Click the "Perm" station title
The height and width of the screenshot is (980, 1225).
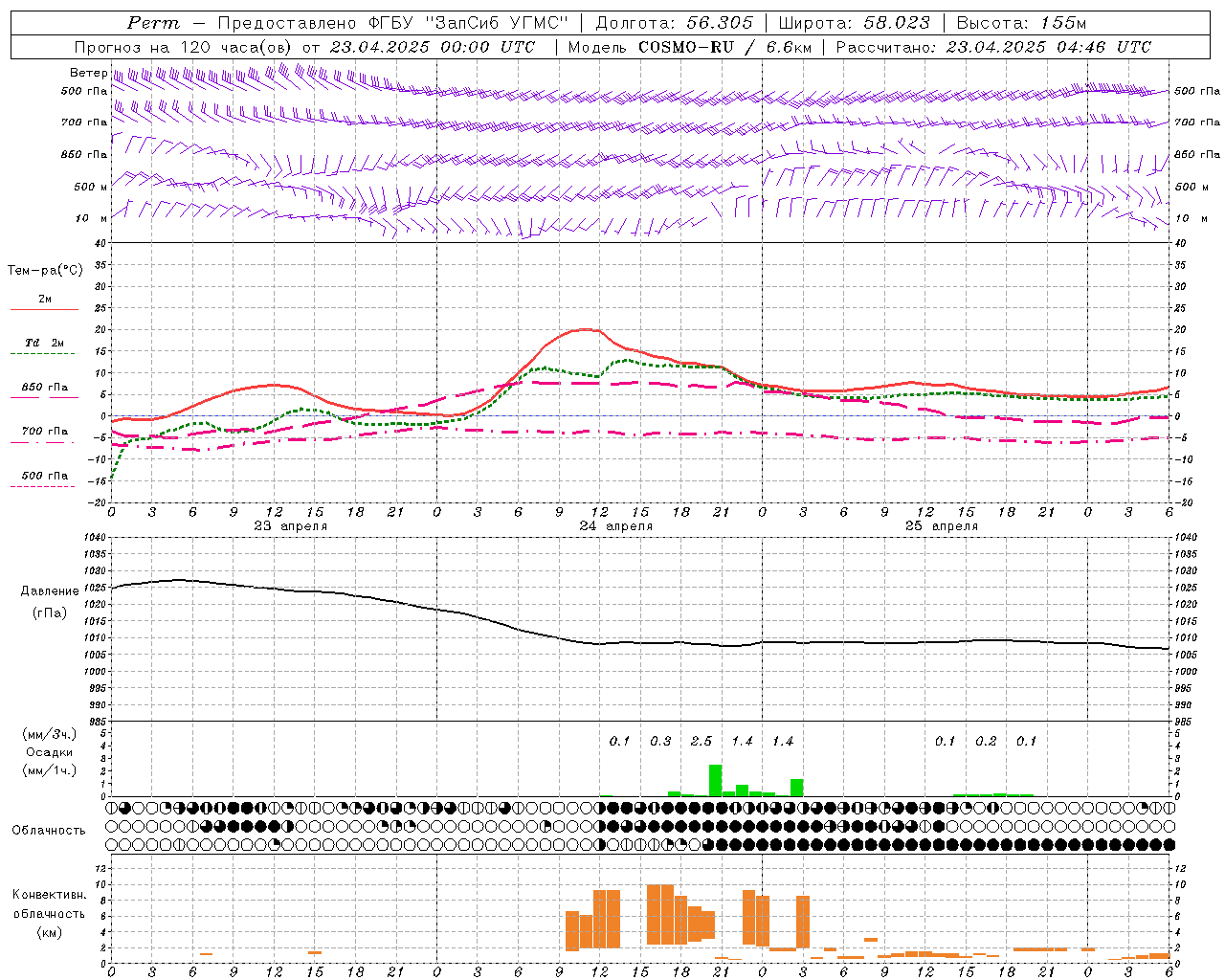tap(153, 23)
